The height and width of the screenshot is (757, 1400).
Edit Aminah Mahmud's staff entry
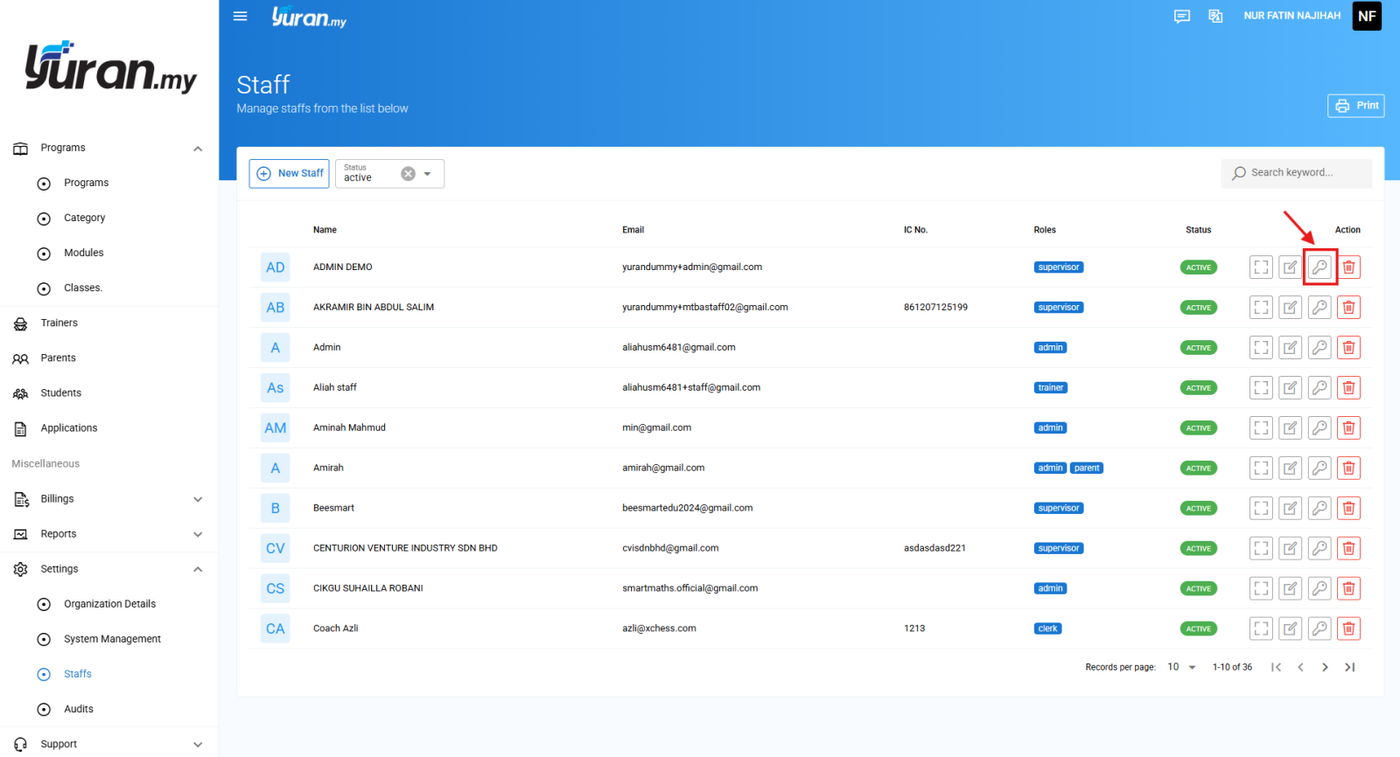tap(1290, 428)
